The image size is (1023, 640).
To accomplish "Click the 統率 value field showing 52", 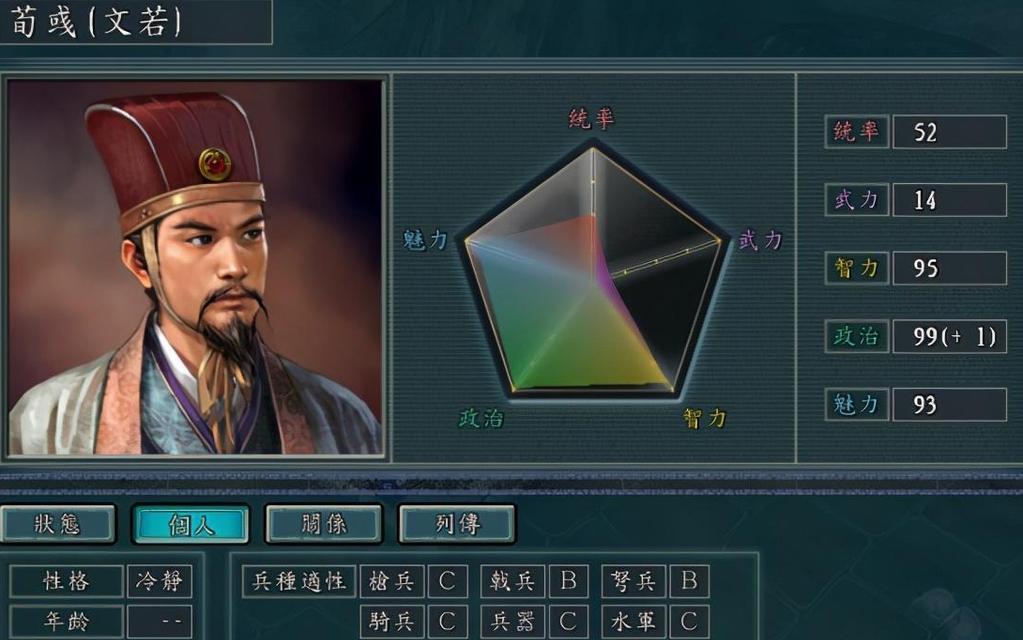I will (950, 132).
